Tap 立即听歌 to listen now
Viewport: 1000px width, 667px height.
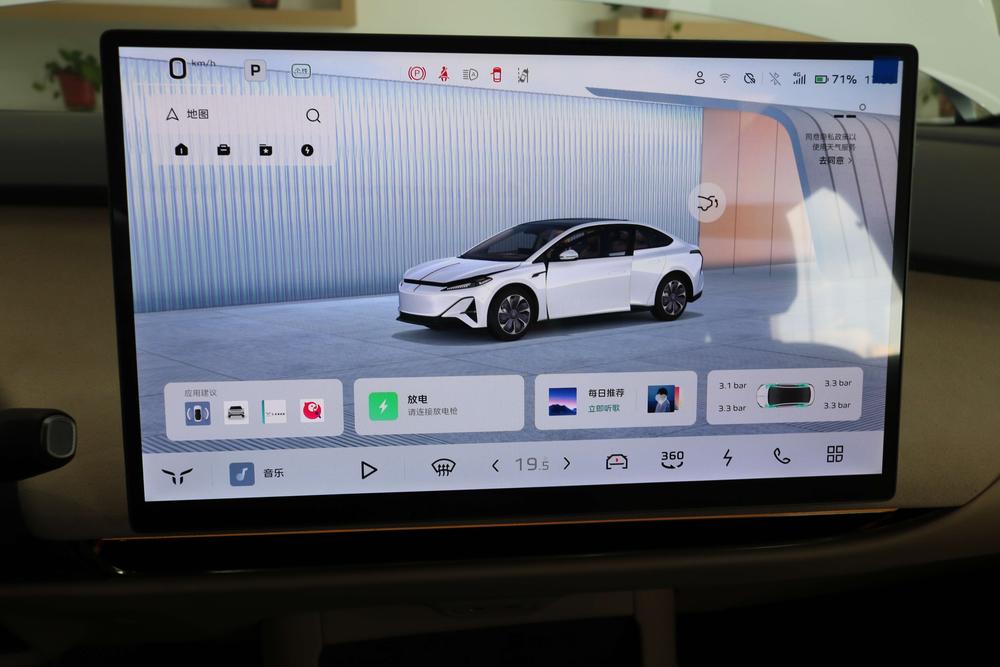(x=603, y=408)
